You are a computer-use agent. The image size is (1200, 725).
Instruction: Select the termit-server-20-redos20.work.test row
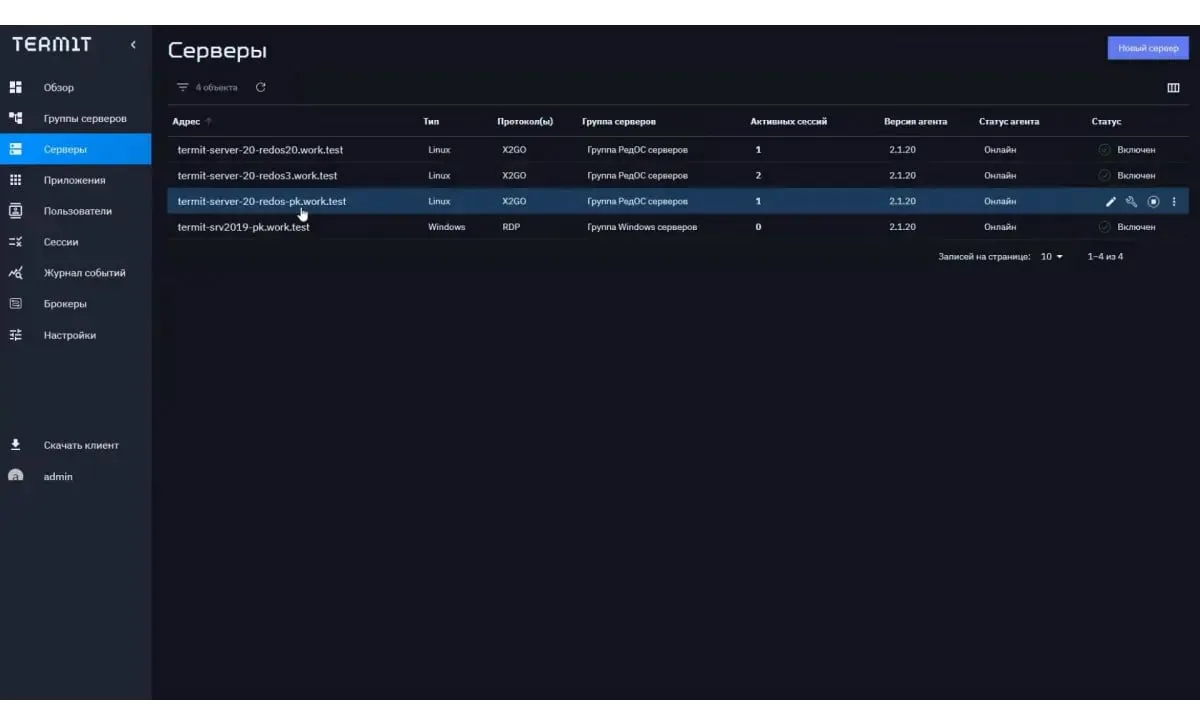[260, 150]
